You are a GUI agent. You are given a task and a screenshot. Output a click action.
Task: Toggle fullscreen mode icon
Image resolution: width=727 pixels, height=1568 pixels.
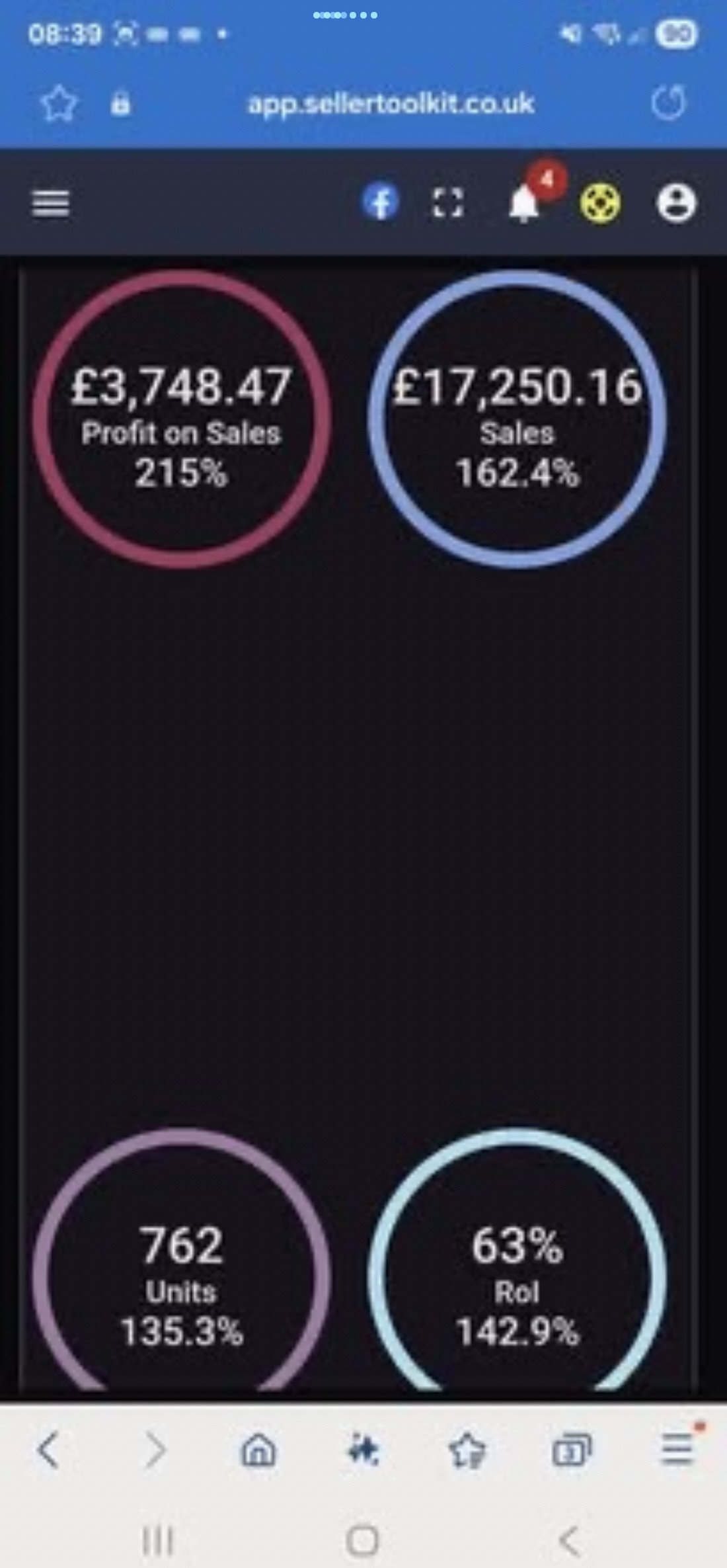447,202
